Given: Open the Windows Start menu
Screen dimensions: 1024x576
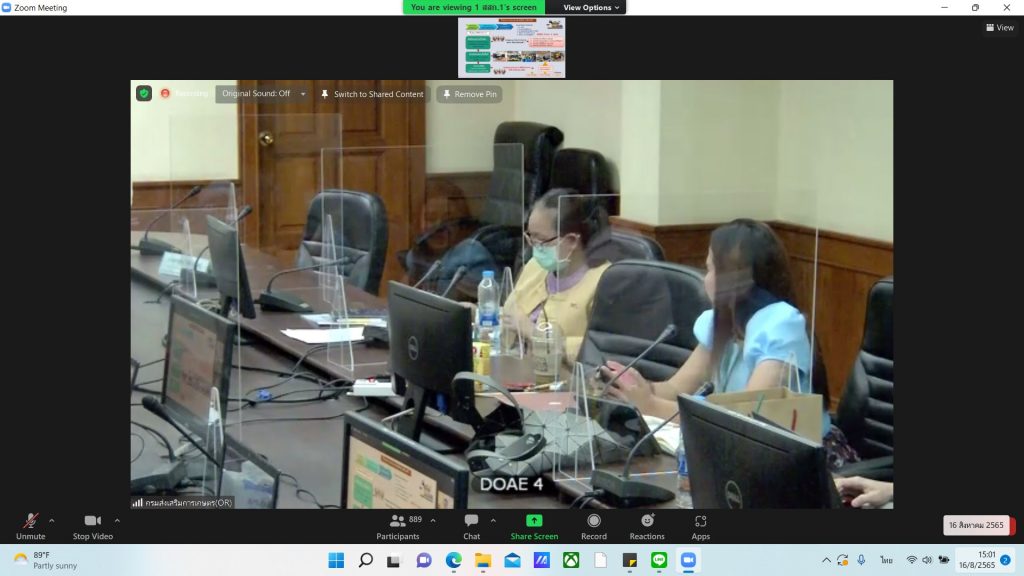Looking at the screenshot, I should (x=336, y=560).
